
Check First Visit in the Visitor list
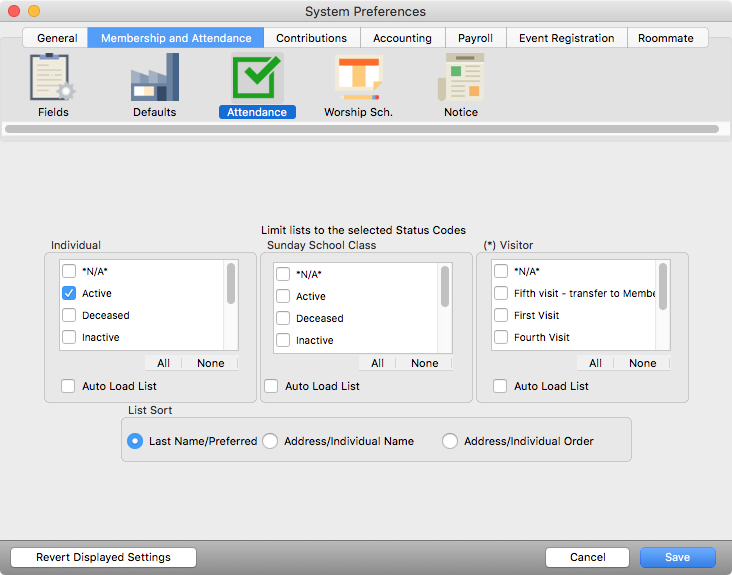coord(501,316)
